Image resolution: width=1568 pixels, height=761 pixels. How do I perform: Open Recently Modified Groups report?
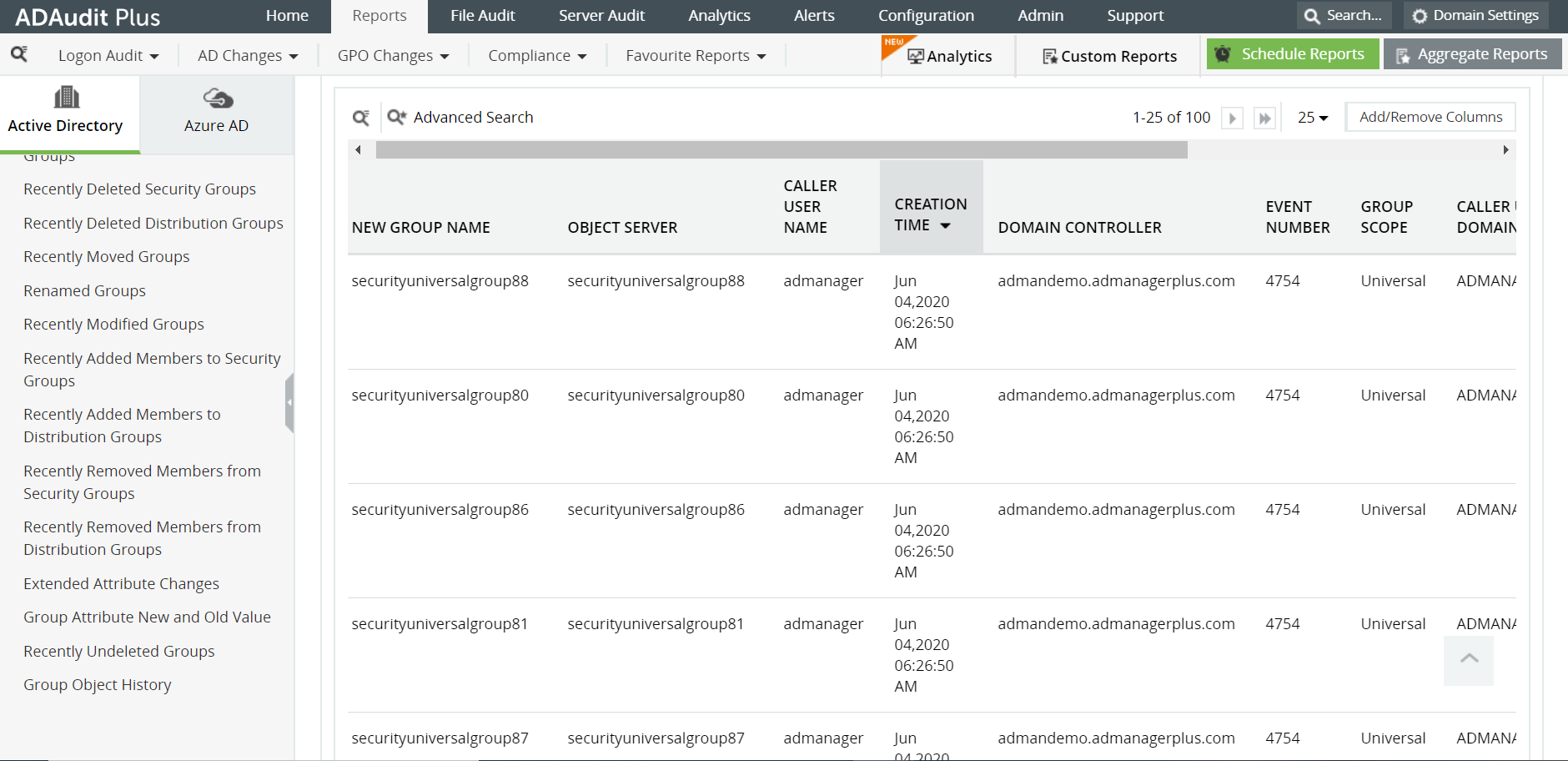113,325
